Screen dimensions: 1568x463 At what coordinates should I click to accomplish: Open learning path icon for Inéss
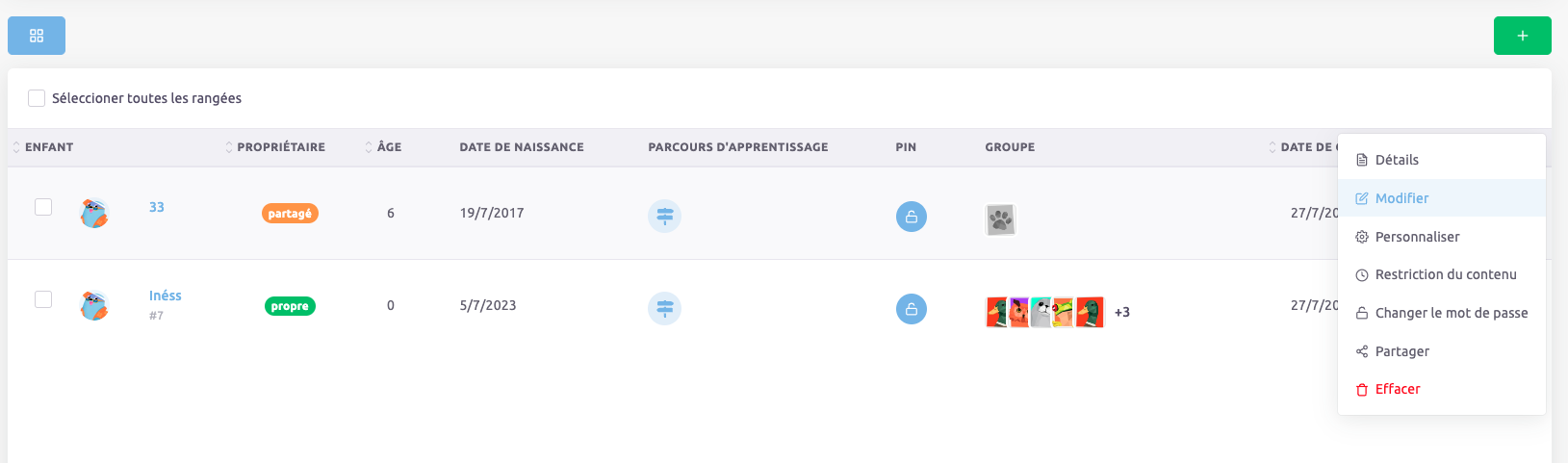click(664, 308)
